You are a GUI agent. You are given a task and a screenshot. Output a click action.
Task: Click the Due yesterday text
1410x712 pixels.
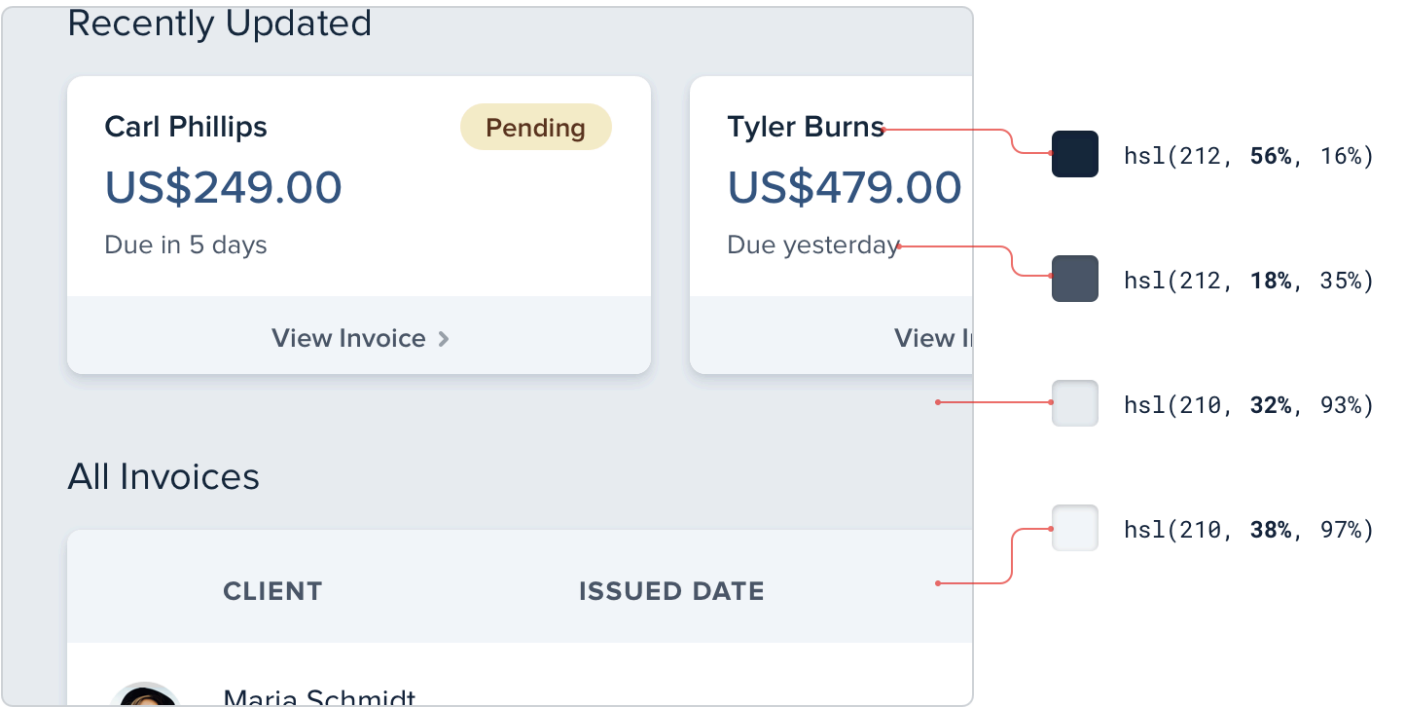pyautogui.click(x=812, y=245)
